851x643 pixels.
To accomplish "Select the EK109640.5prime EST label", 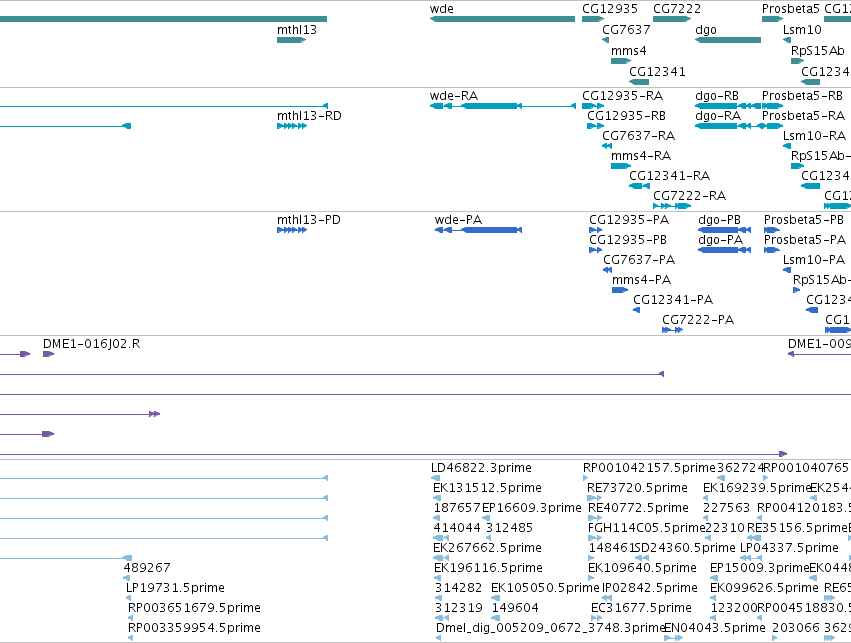I will click(642, 568).
